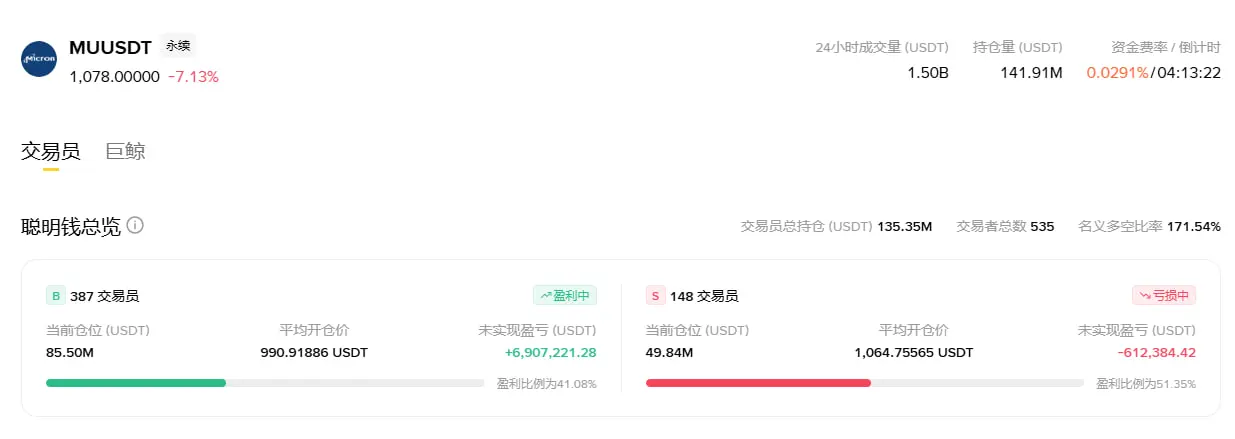The height and width of the screenshot is (439, 1235).
Task: Click the green B long-traders badge
Action: click(x=56, y=296)
